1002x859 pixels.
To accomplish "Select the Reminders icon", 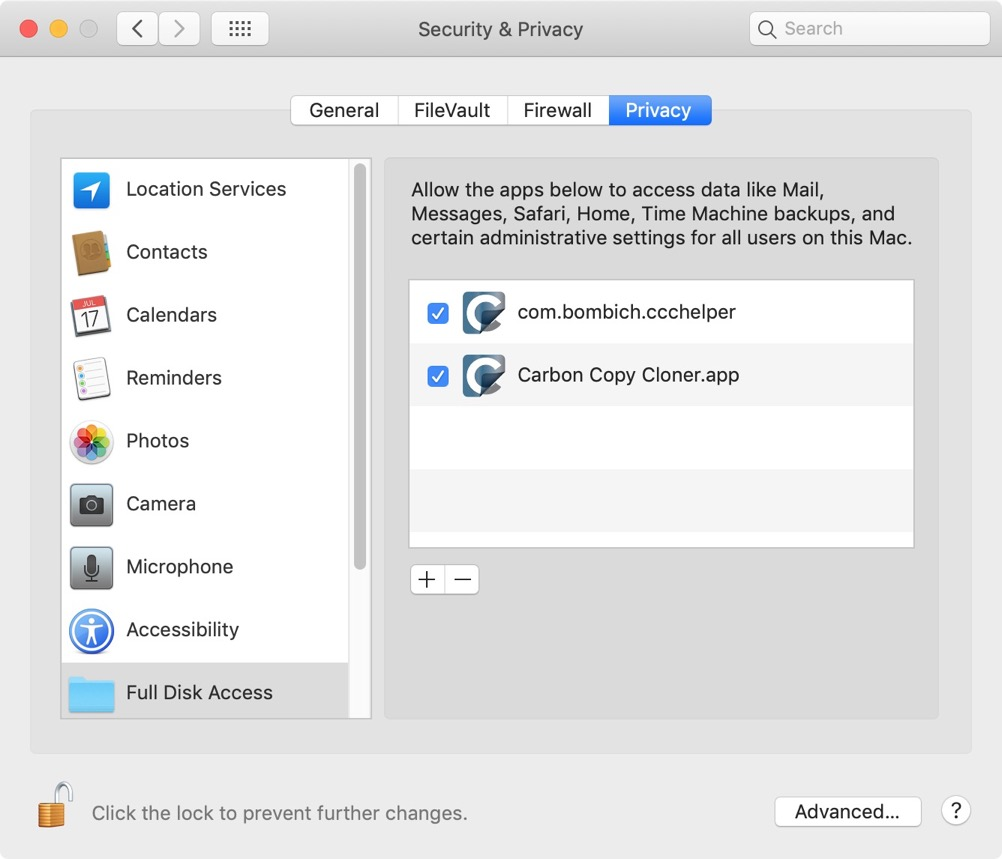I will [x=91, y=378].
